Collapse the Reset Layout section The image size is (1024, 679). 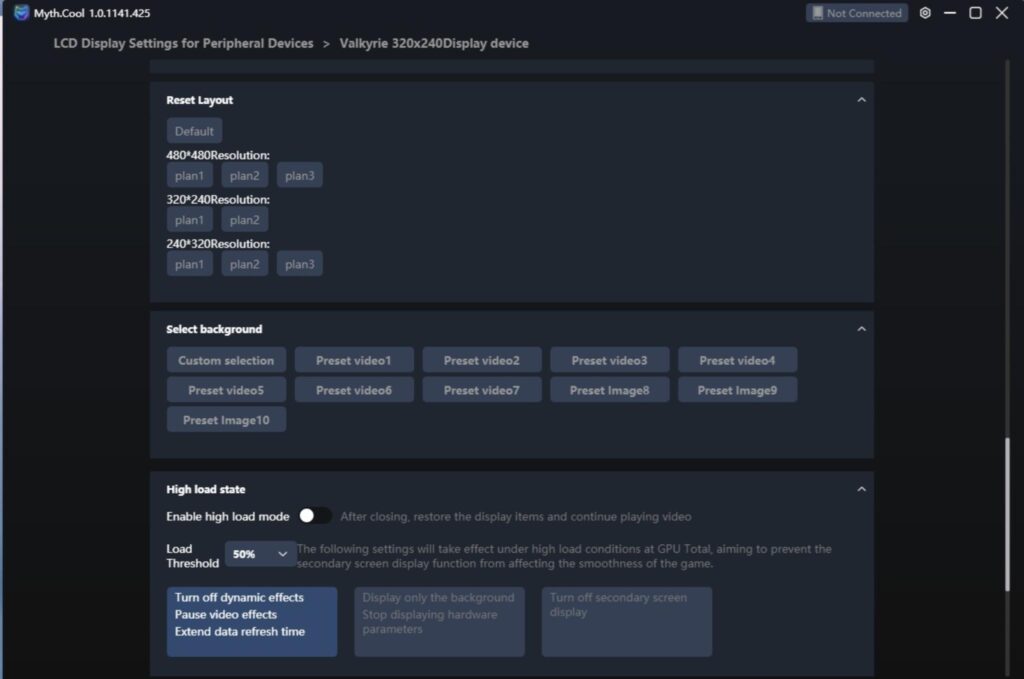861,100
